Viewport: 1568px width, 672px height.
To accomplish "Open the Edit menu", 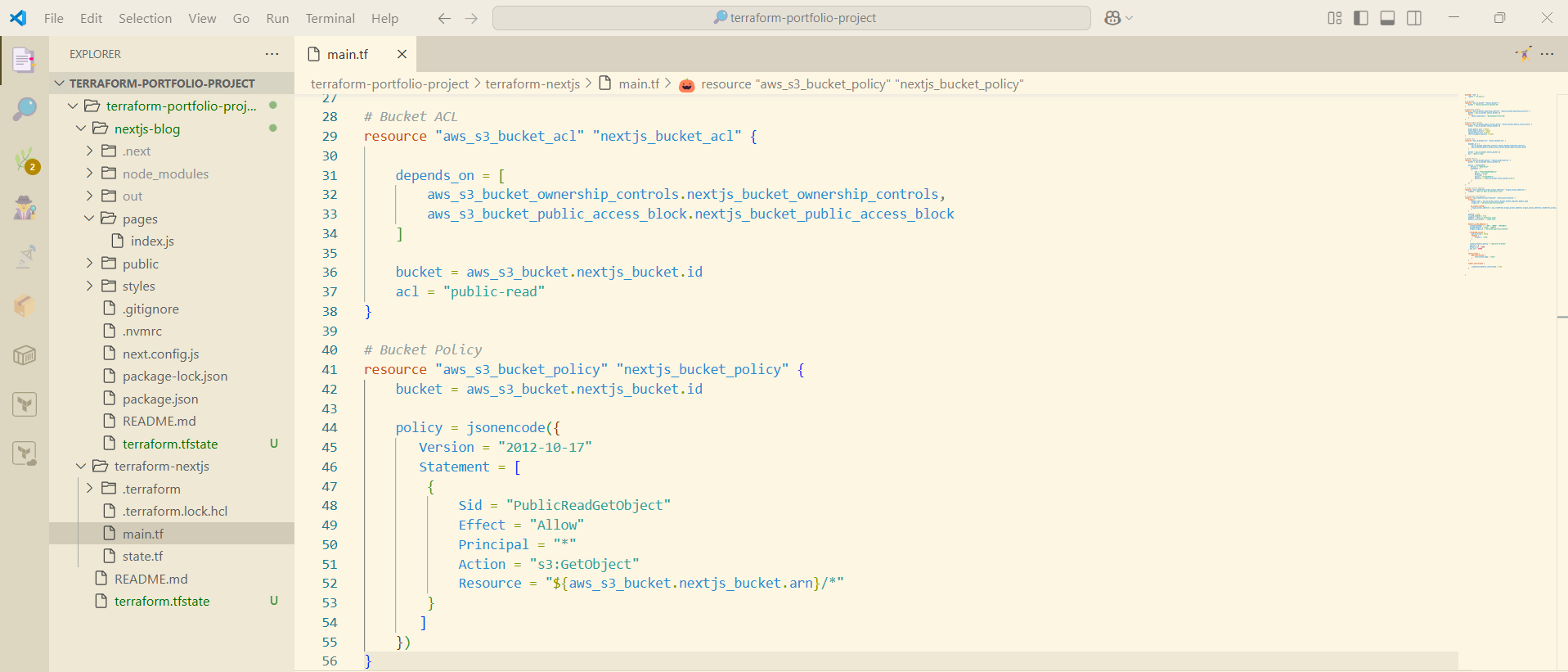I will tap(92, 18).
